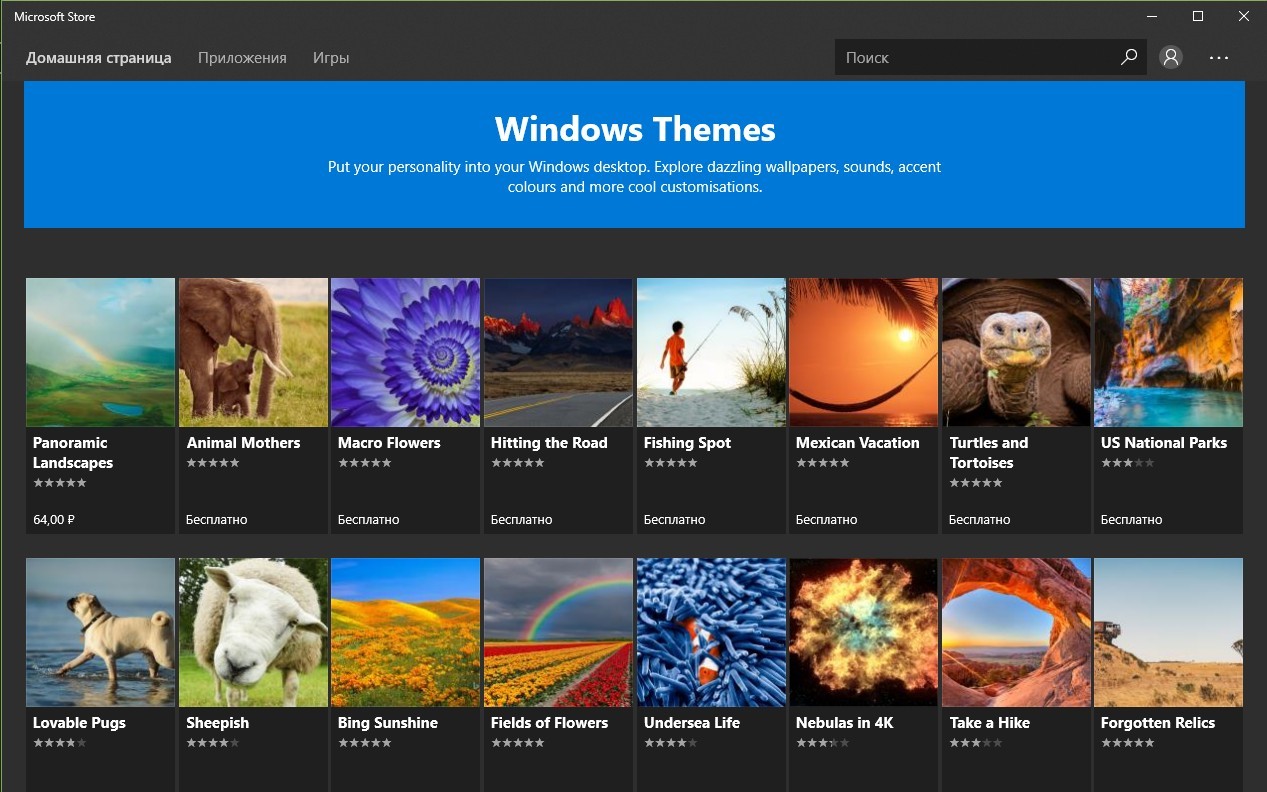The width and height of the screenshot is (1267, 792).
Task: Click the Animal Mothers title
Action: coord(243,443)
